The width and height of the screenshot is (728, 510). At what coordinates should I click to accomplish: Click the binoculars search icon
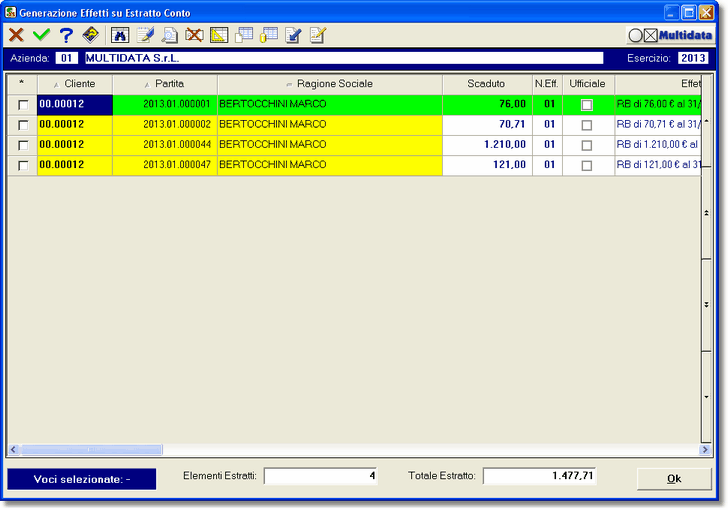point(120,35)
